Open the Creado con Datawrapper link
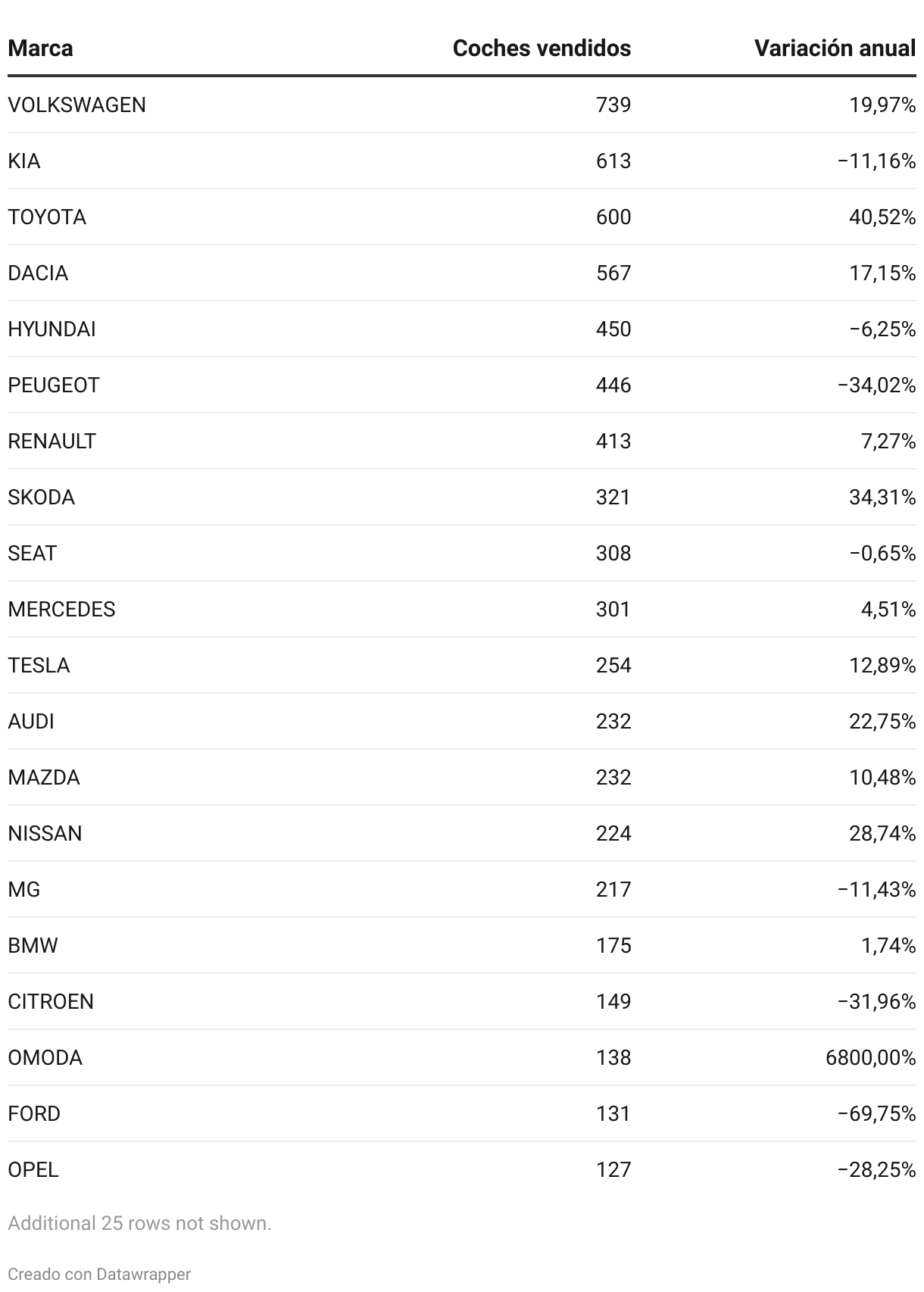 (x=99, y=1274)
